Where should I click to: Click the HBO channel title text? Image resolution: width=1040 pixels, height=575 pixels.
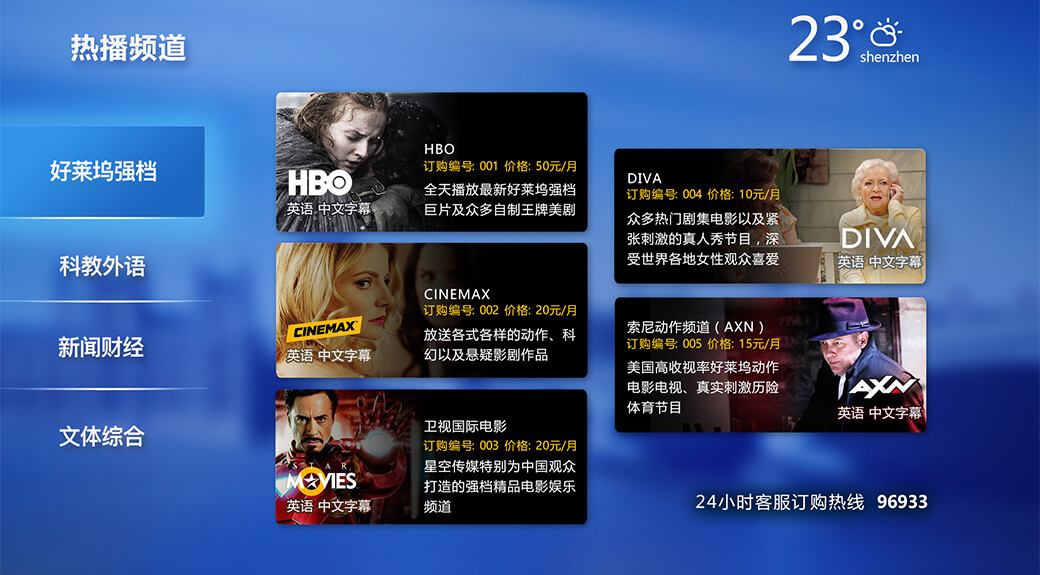[x=439, y=149]
